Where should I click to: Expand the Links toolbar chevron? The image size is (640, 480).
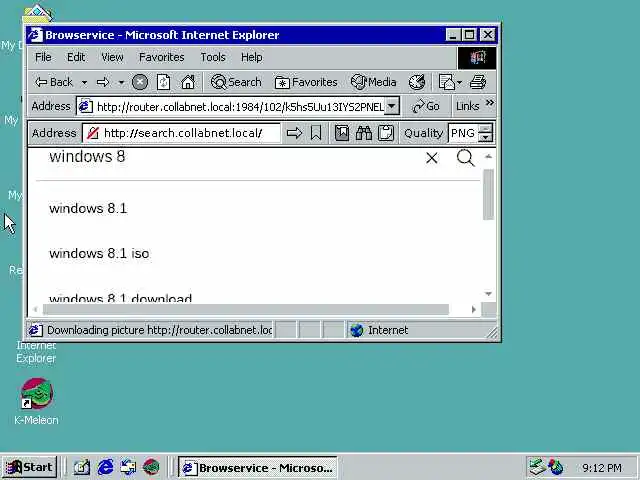(x=489, y=103)
